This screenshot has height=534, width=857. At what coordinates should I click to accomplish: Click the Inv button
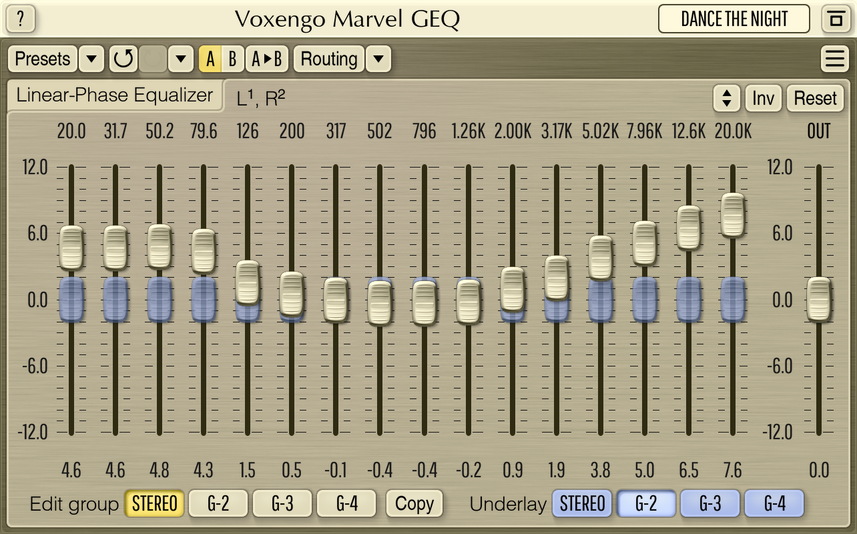[764, 98]
